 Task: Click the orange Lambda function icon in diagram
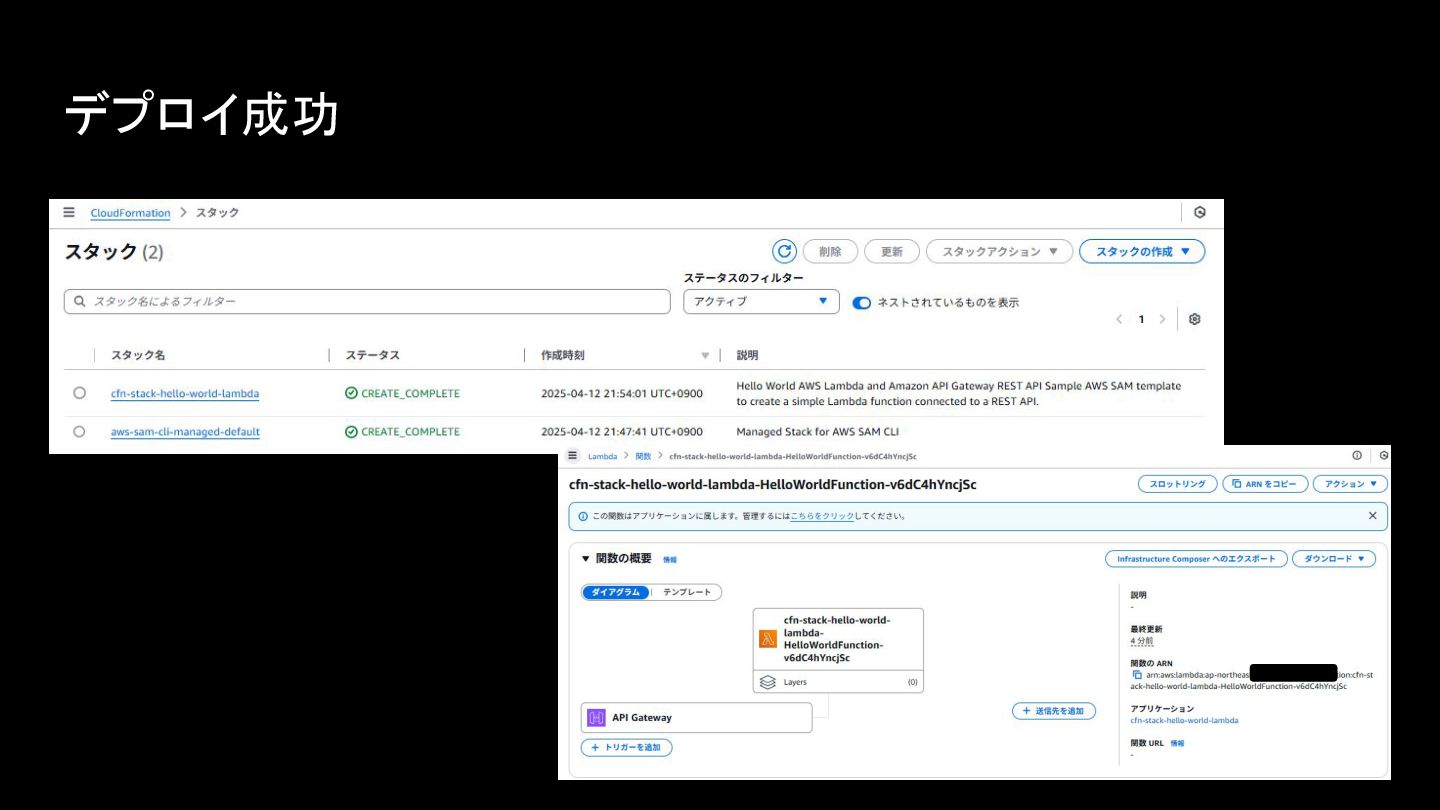[768, 639]
